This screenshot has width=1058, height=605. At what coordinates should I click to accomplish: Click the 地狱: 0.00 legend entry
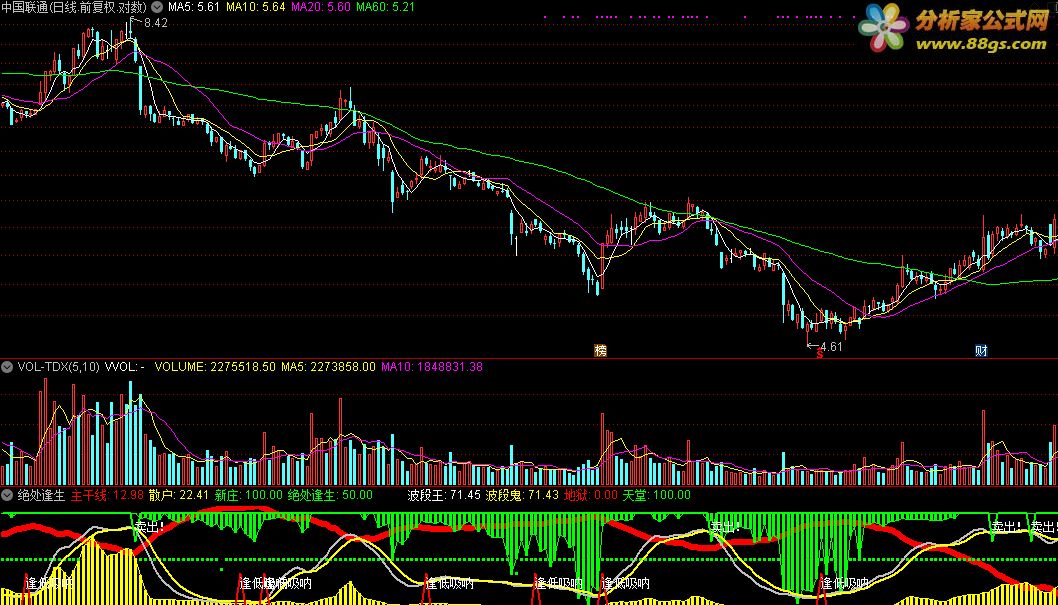(x=591, y=495)
